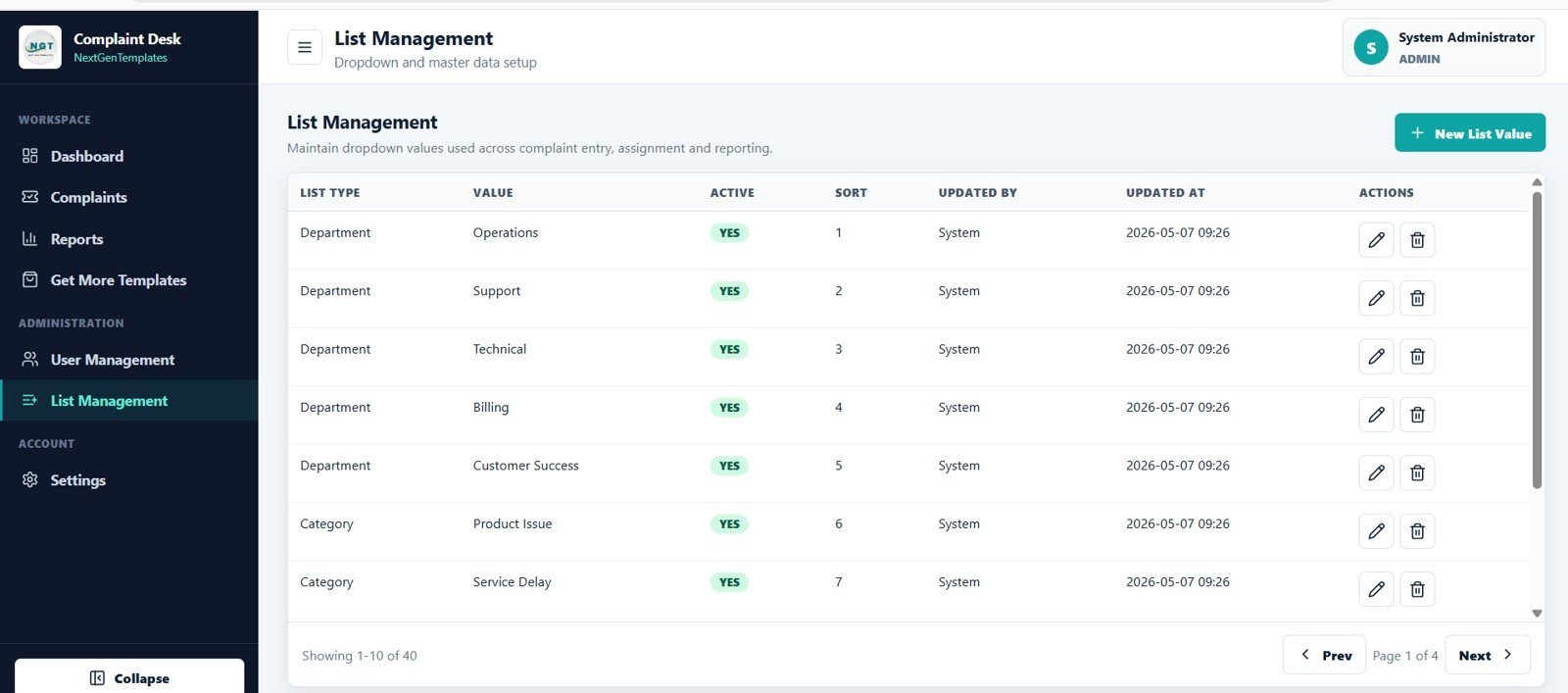Image resolution: width=1568 pixels, height=693 pixels.
Task: Click the VALUE column header
Action: click(x=493, y=193)
